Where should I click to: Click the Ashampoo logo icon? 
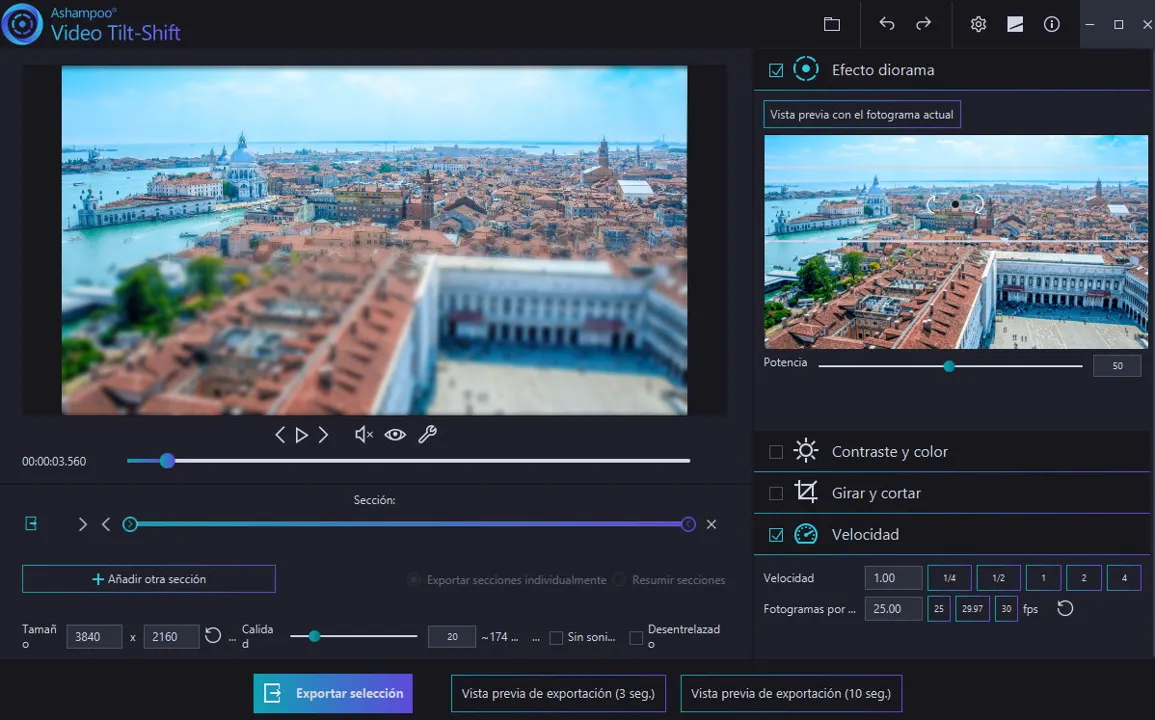click(22, 24)
